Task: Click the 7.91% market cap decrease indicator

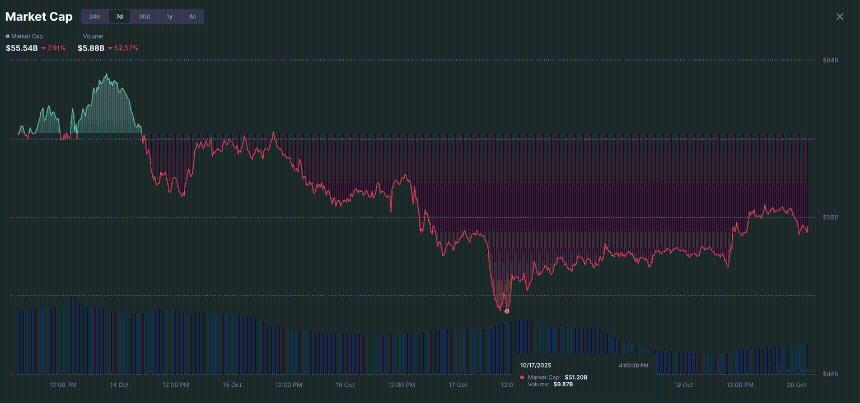Action: 54,48
